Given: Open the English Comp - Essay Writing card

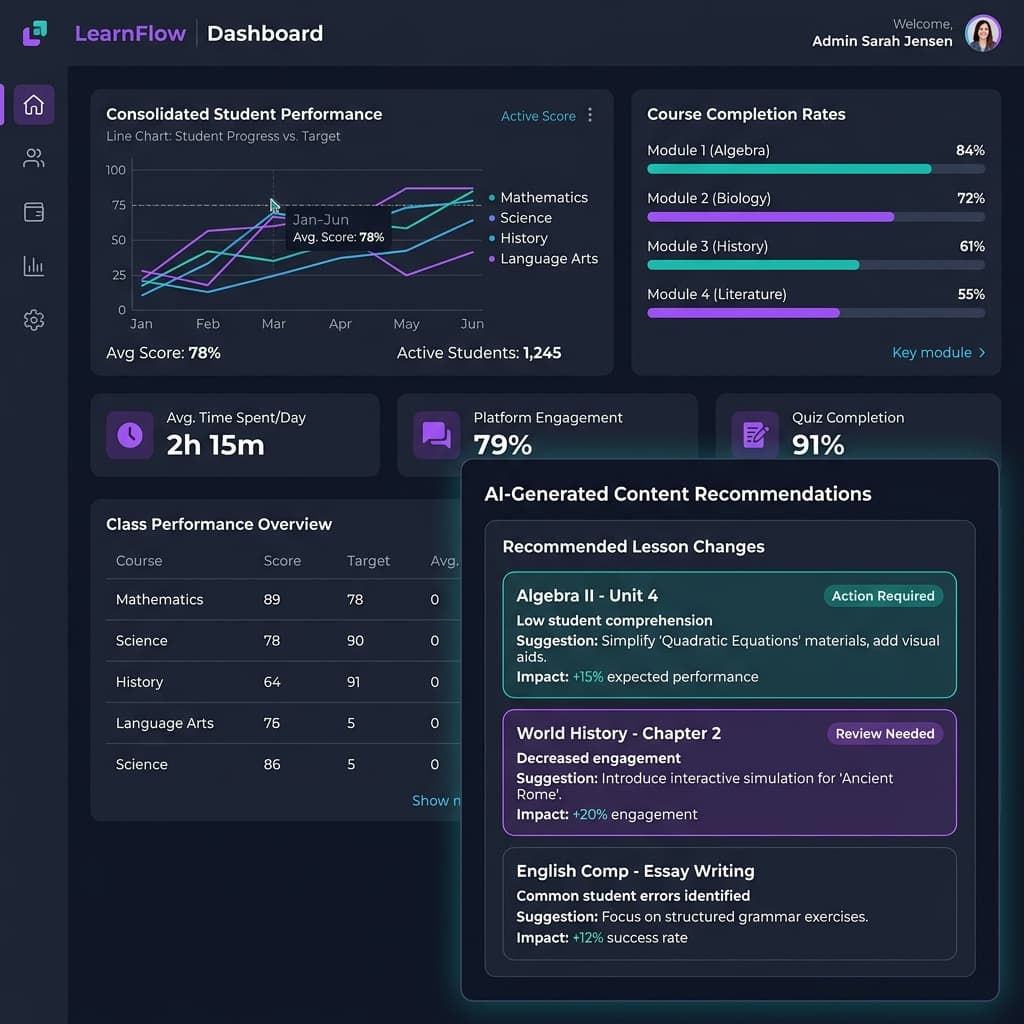Looking at the screenshot, I should [729, 904].
